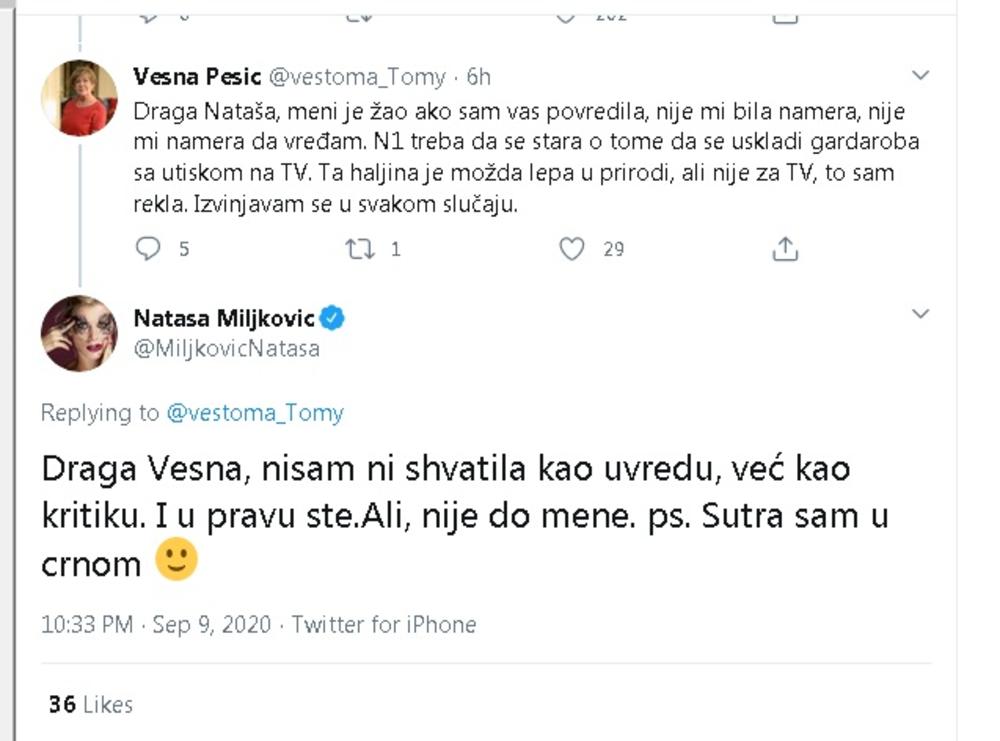Image resolution: width=1000 pixels, height=741 pixels.
Task: Expand the options chevron on Vesna Pesic's tweet
Action: coord(921,76)
